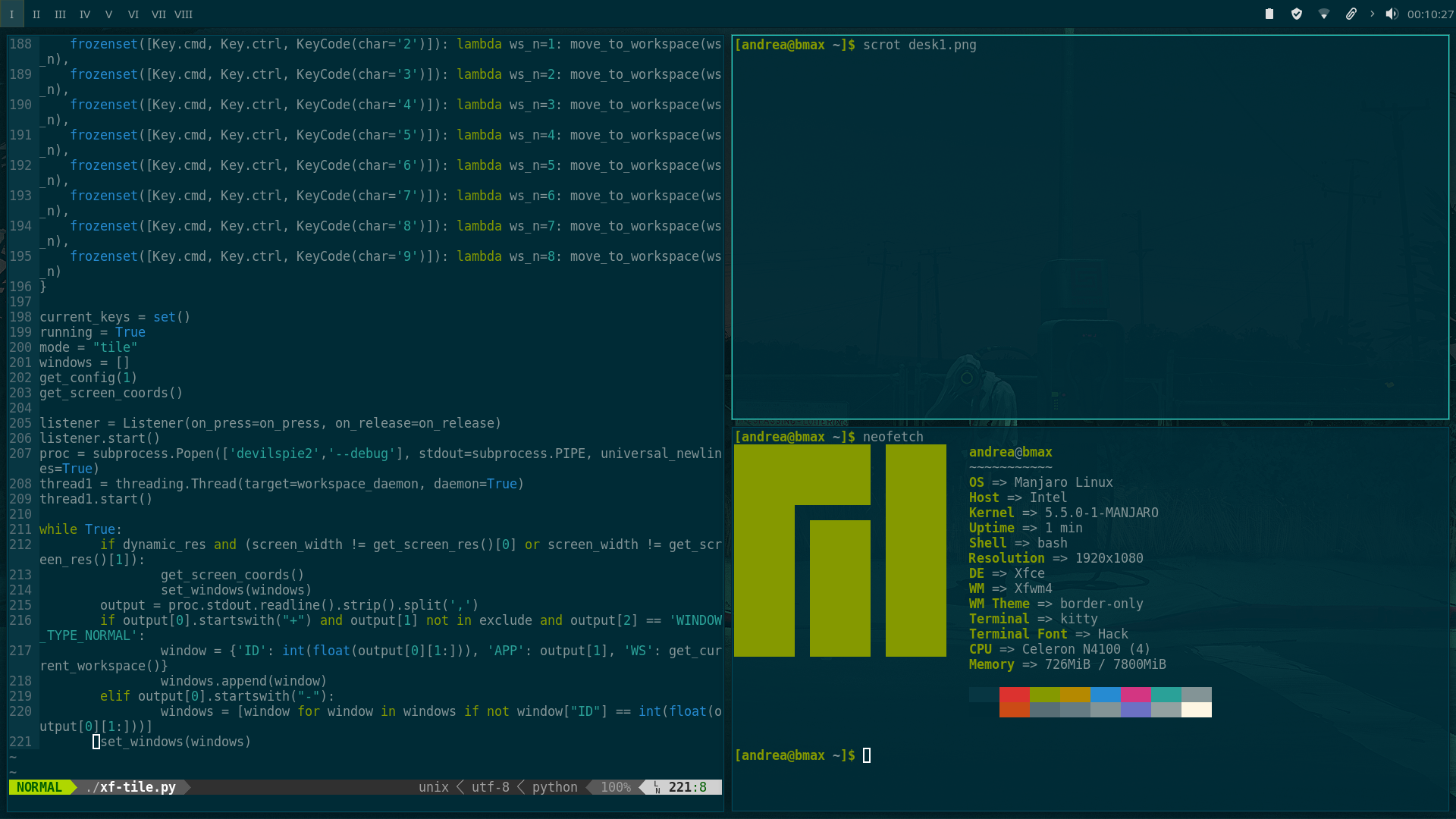Screen dimensions: 1456x819
Task: Click the red block in neofetch palette
Action: (x=1015, y=695)
